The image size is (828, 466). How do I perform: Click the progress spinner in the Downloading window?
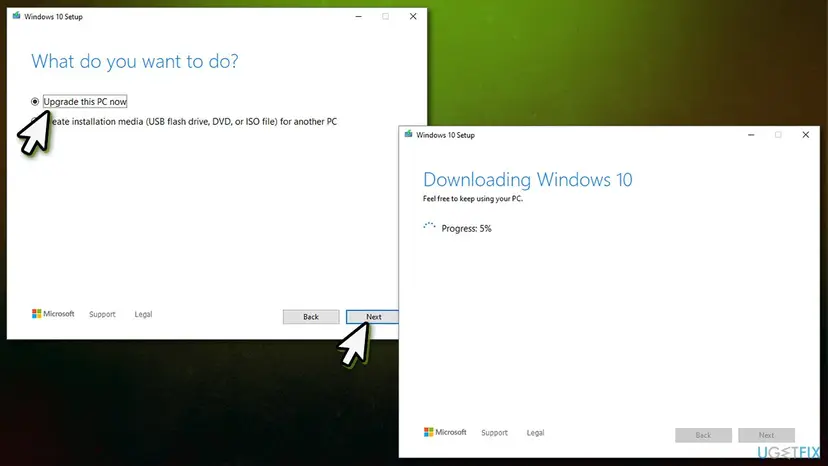point(429,228)
